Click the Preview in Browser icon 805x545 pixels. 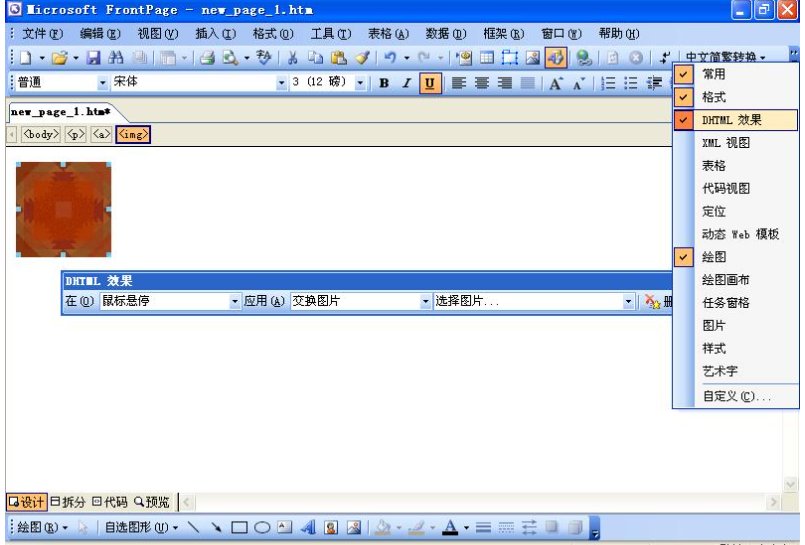coord(230,57)
